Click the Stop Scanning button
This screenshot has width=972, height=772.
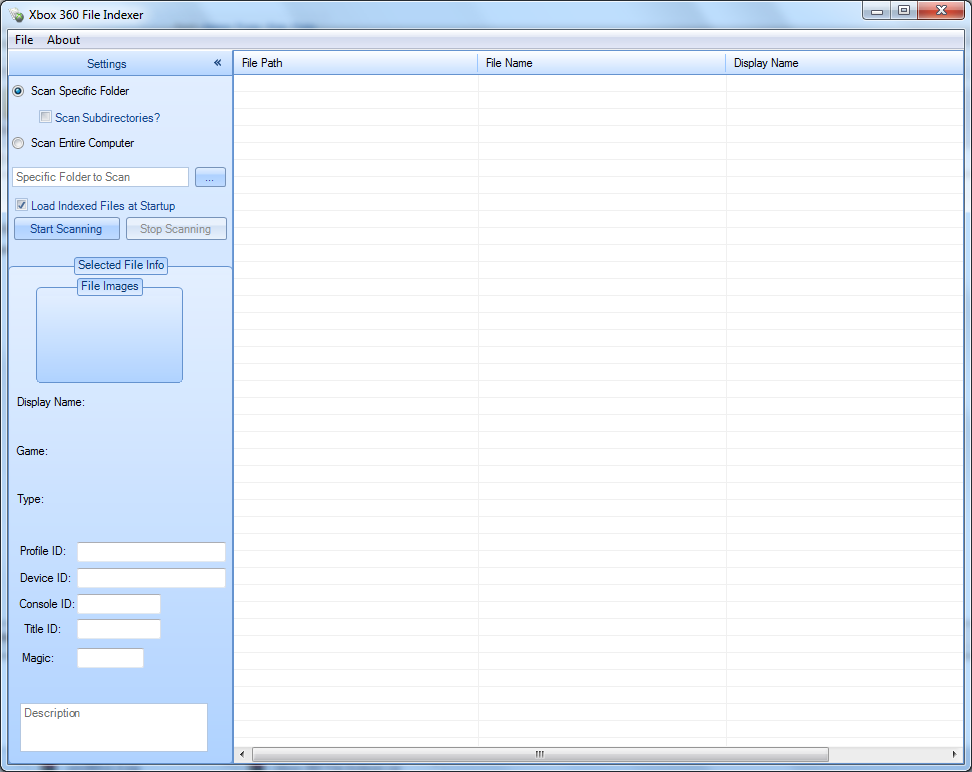click(x=176, y=229)
